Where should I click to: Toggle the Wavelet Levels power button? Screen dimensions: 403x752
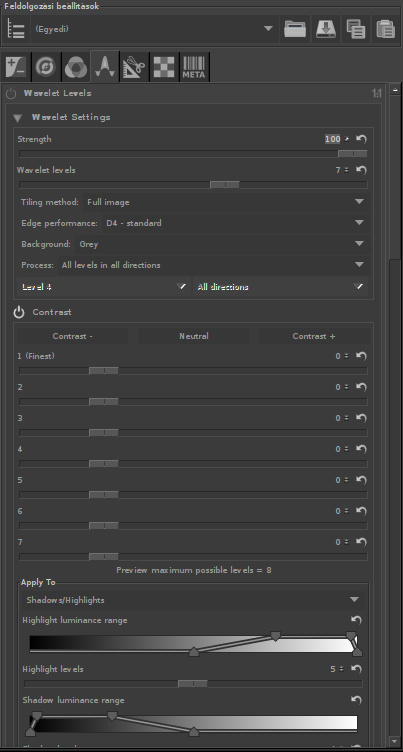[11, 94]
